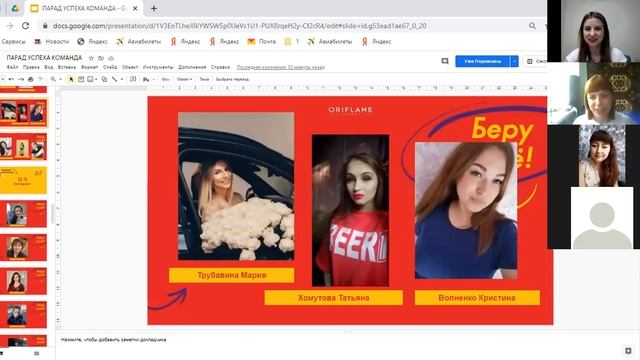Click the magnifier icon in address bar
This screenshot has height=360, width=640.
[532, 26]
